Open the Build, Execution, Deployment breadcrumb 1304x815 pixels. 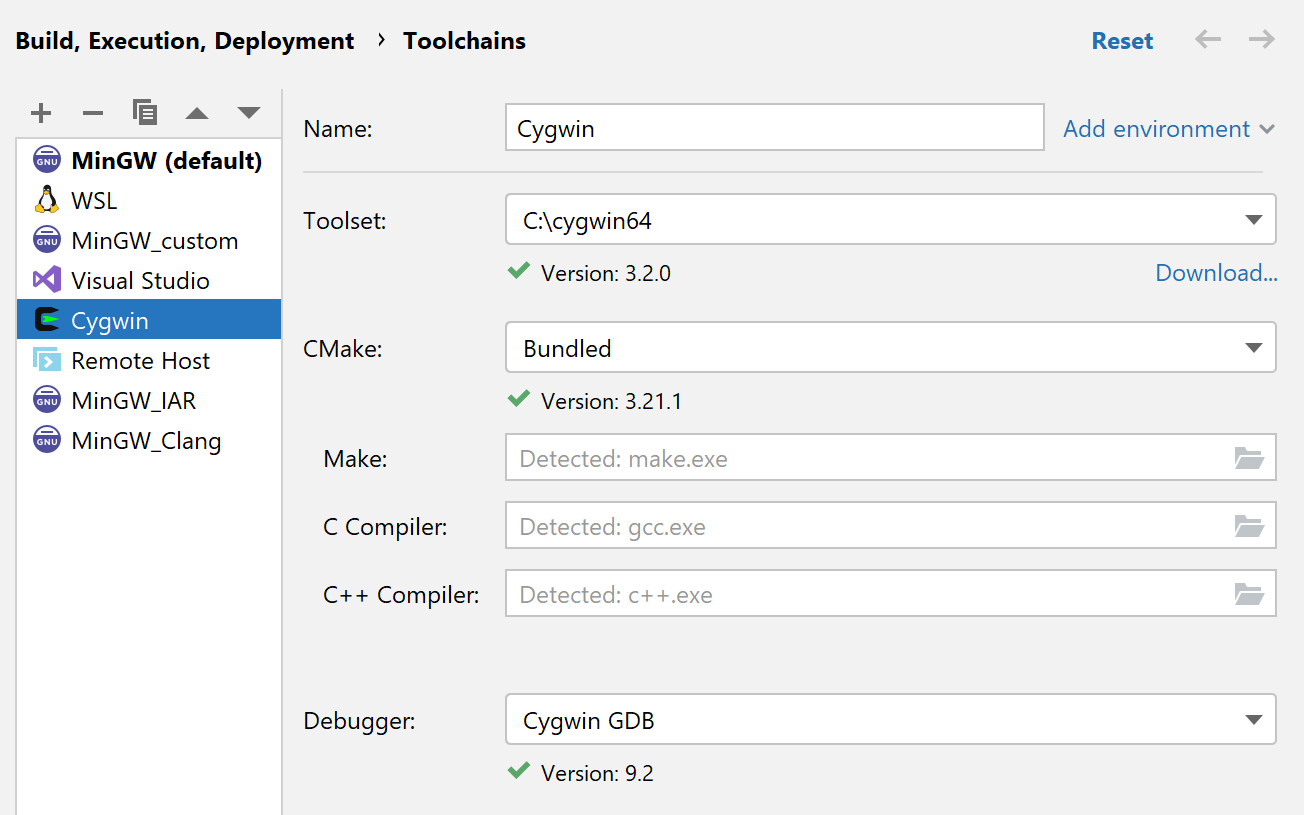point(184,40)
